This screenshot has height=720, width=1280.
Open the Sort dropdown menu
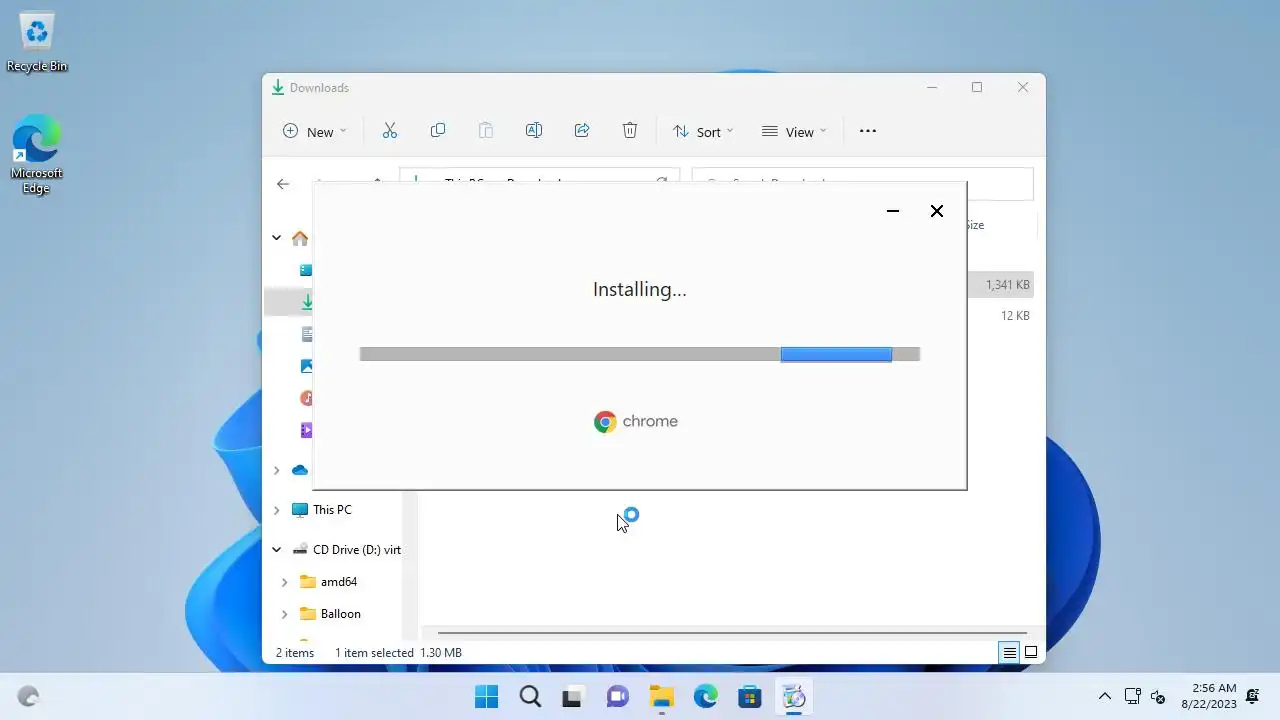pos(703,131)
